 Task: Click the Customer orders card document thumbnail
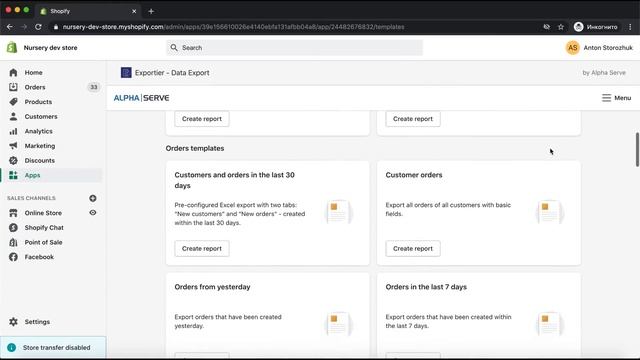549,212
